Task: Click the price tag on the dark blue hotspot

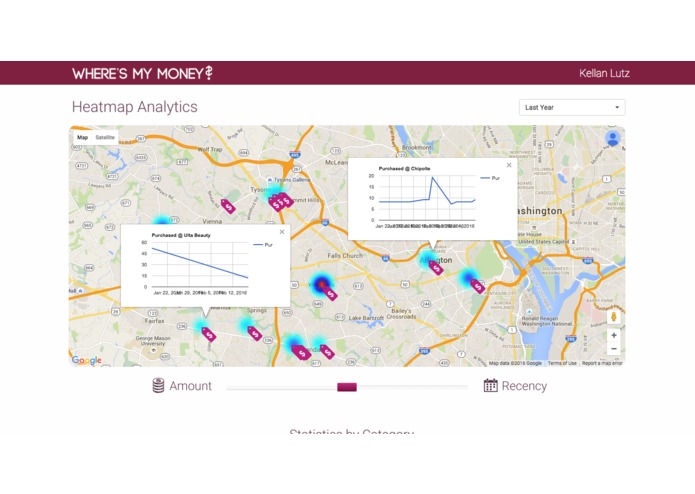Action: tap(330, 293)
